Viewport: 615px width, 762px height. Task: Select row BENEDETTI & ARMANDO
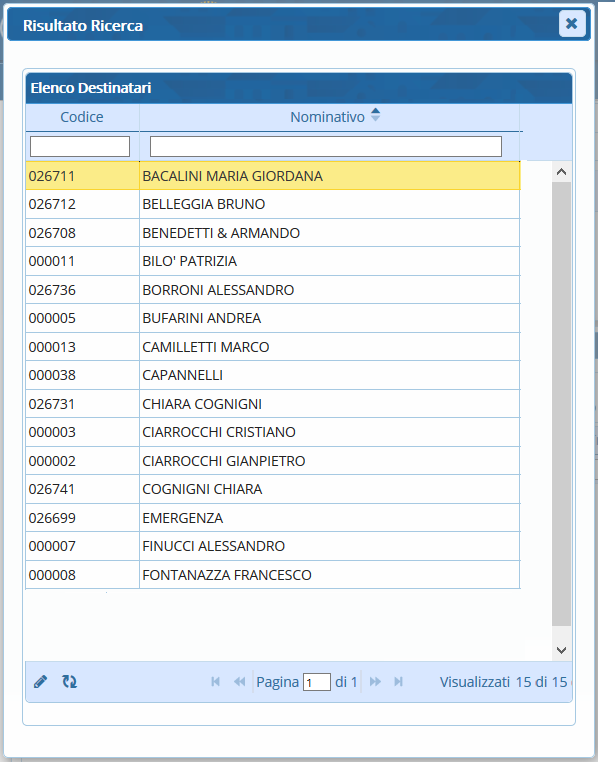click(x=221, y=233)
